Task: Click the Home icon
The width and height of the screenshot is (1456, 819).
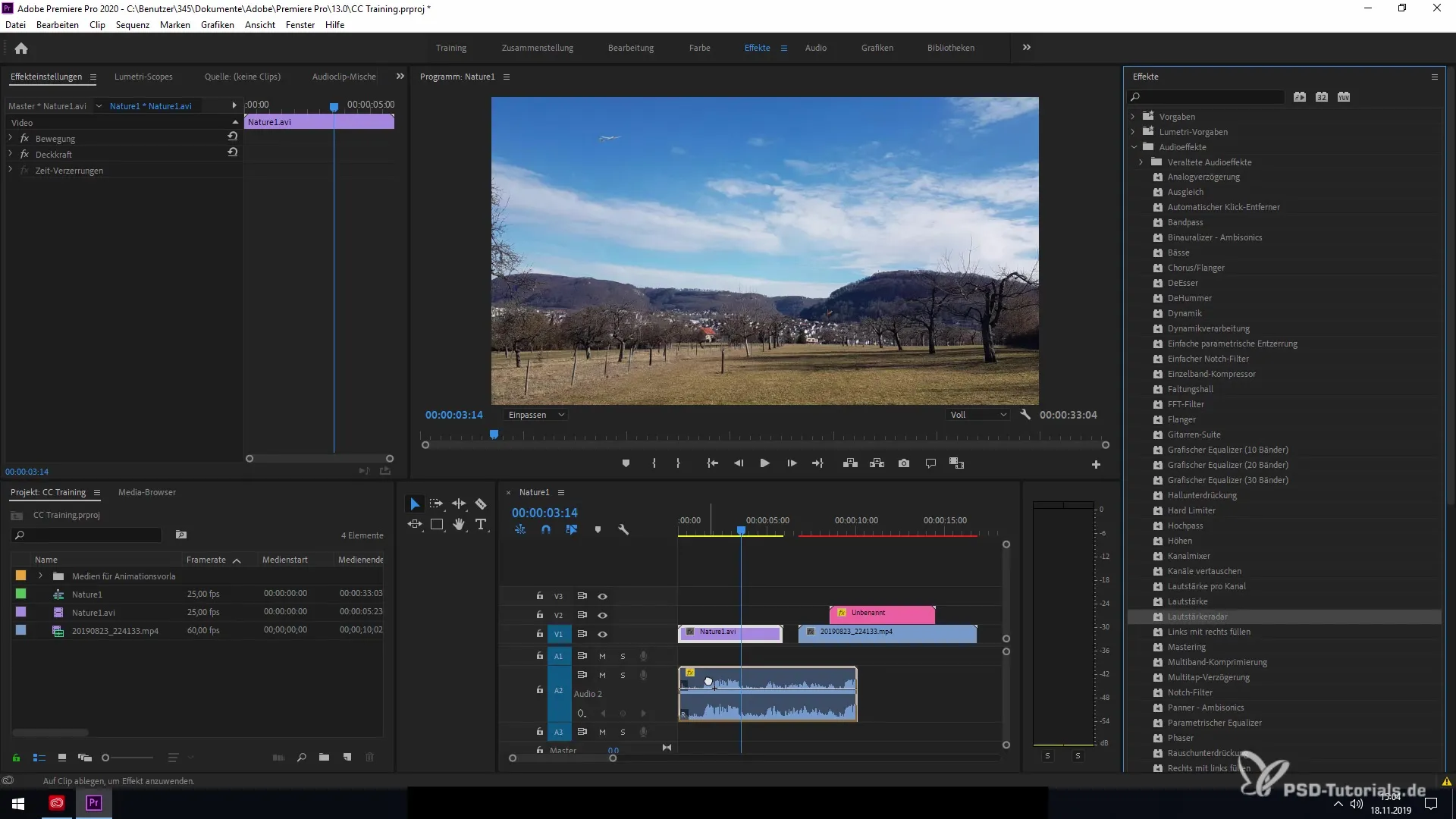Action: pos(21,49)
